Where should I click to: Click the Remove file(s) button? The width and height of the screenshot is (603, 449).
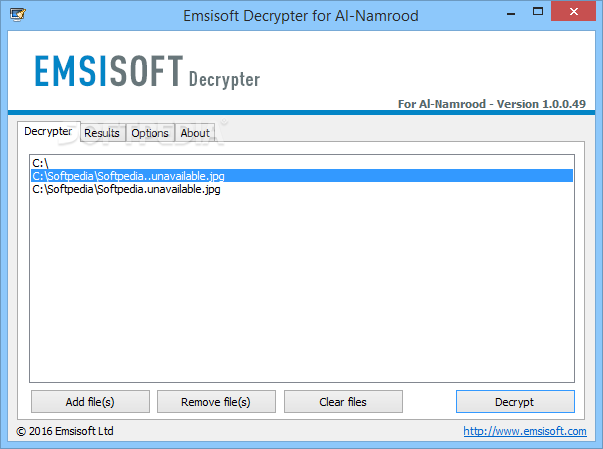[x=216, y=402]
